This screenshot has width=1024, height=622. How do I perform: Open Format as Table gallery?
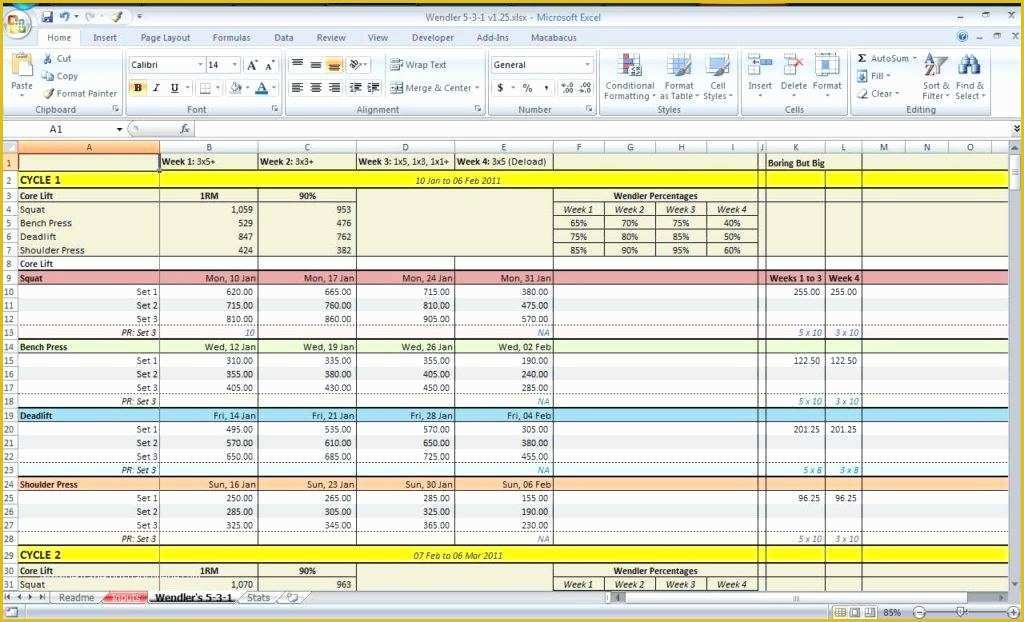tap(679, 77)
